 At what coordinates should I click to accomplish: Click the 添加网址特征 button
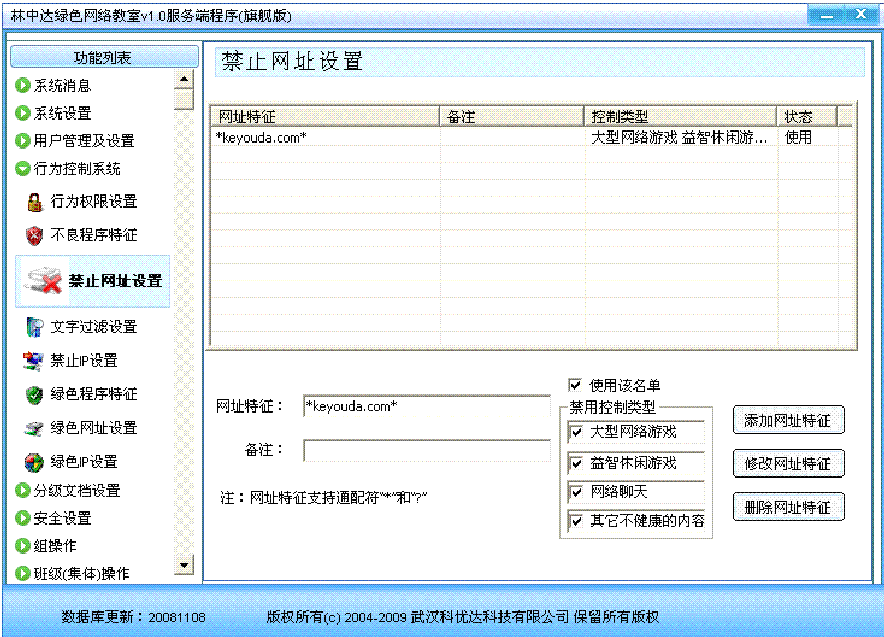(788, 421)
